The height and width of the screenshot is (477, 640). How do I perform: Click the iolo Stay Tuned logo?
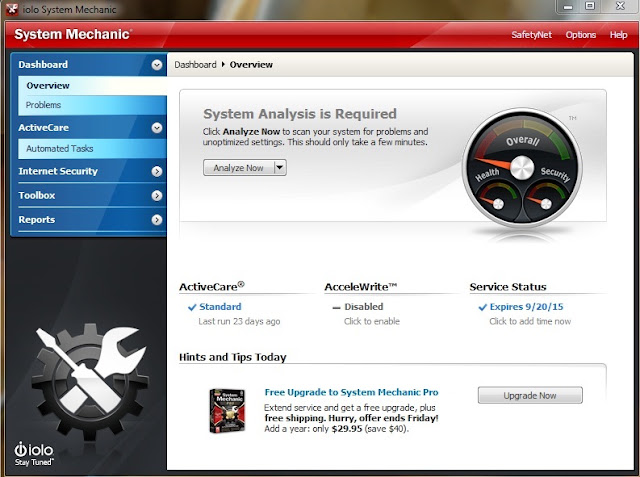coord(34,454)
